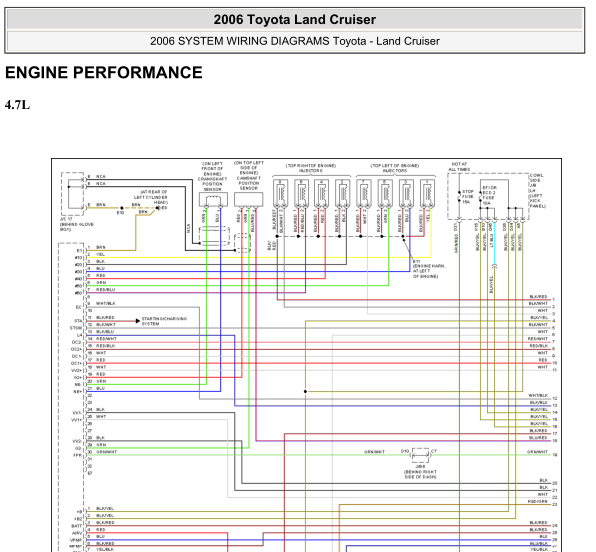Viewport: 596px width, 552px height.
Task: Click the J/C 17 junction connector box
Action: [x=72, y=194]
